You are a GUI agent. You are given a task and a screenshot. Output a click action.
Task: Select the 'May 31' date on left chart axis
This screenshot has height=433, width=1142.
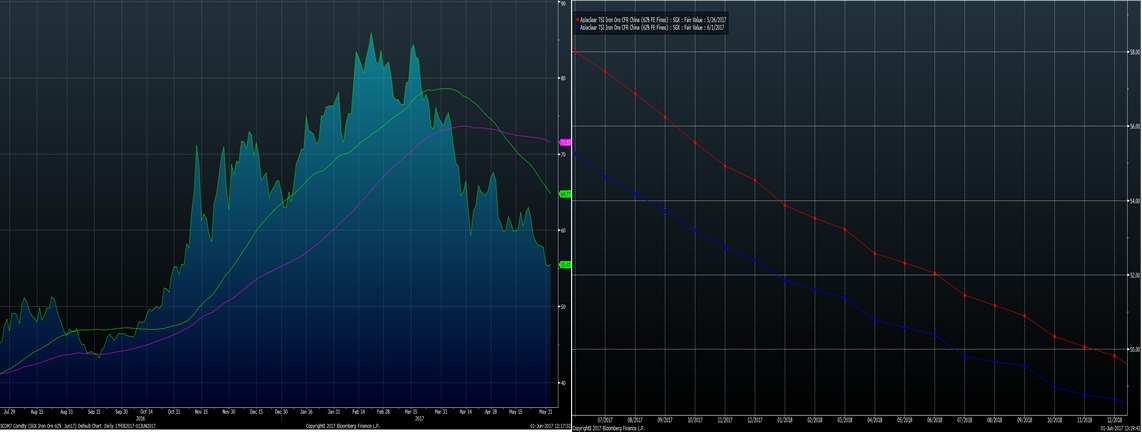tap(545, 411)
